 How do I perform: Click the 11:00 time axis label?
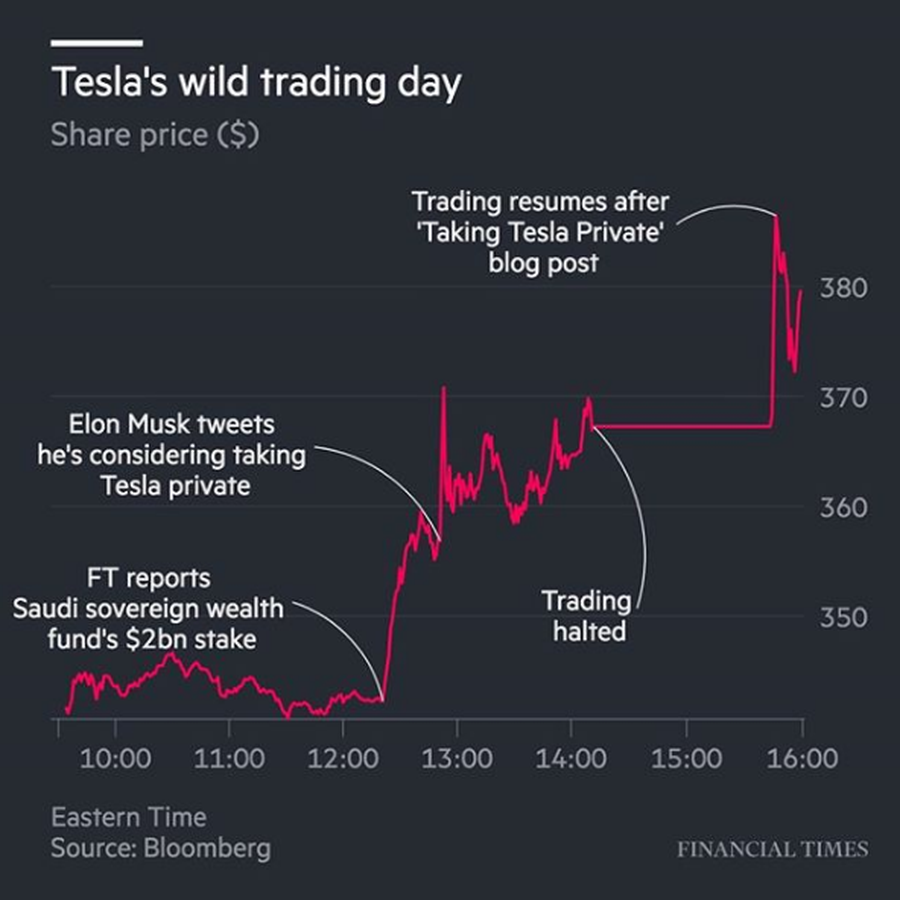(229, 758)
